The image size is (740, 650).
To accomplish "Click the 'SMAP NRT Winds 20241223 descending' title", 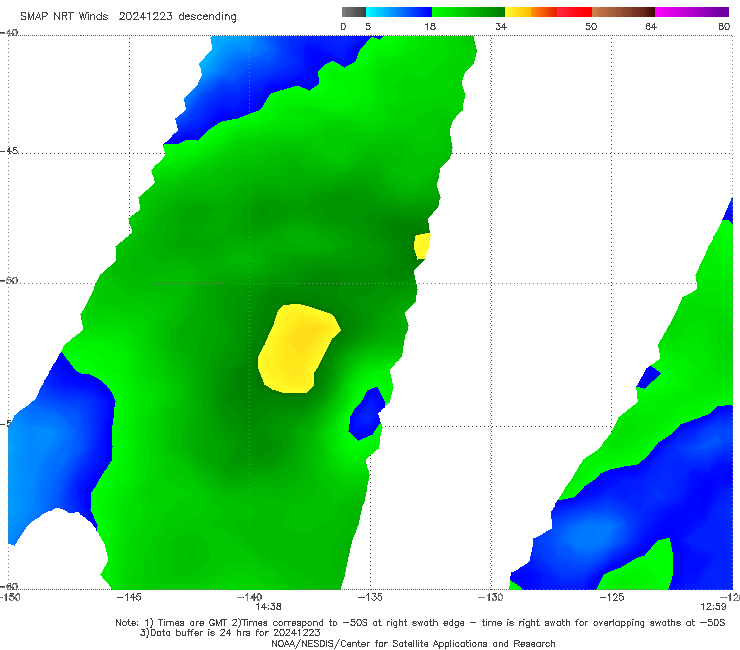I will click(128, 17).
